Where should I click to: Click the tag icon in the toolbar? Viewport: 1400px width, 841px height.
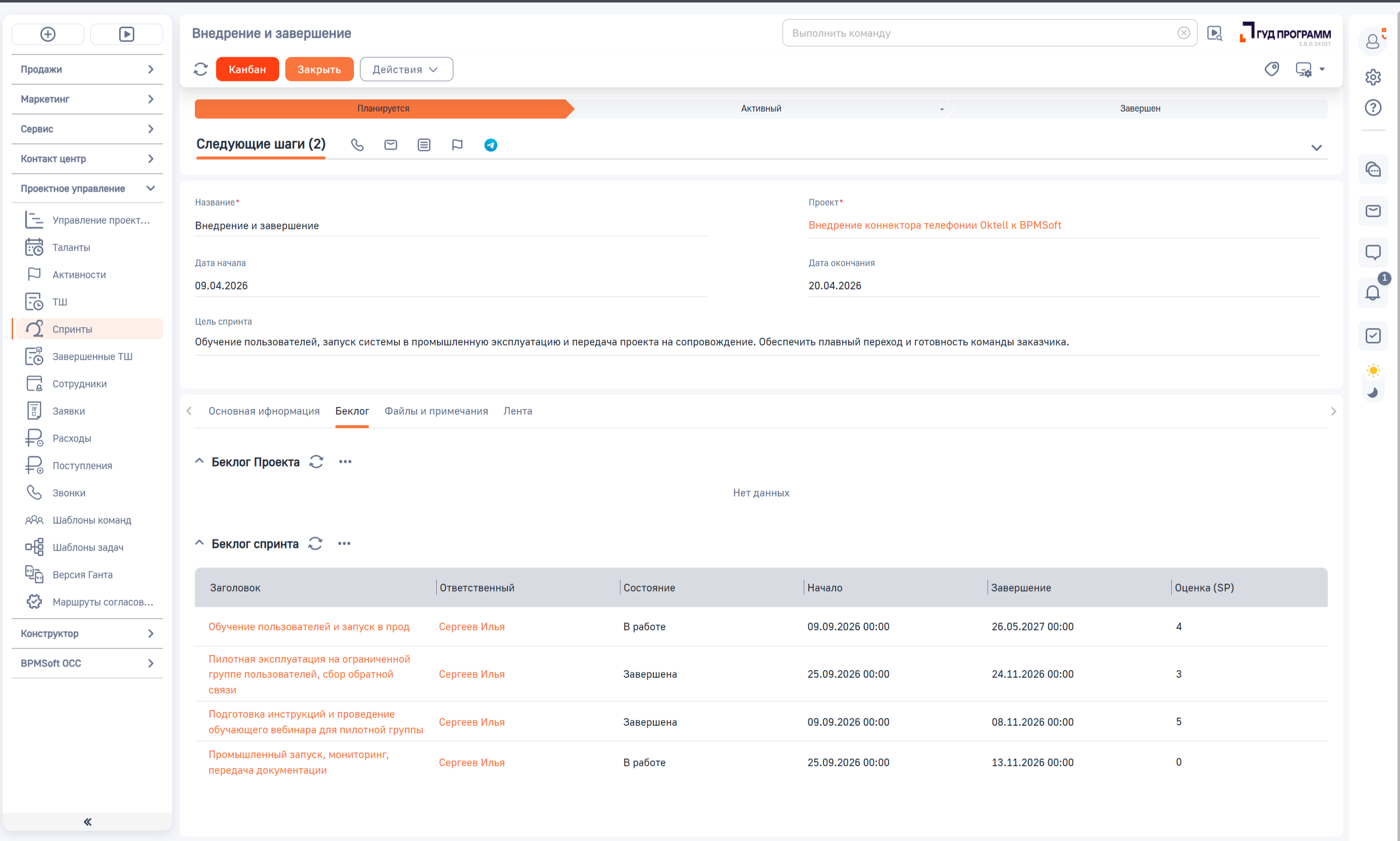[1271, 69]
